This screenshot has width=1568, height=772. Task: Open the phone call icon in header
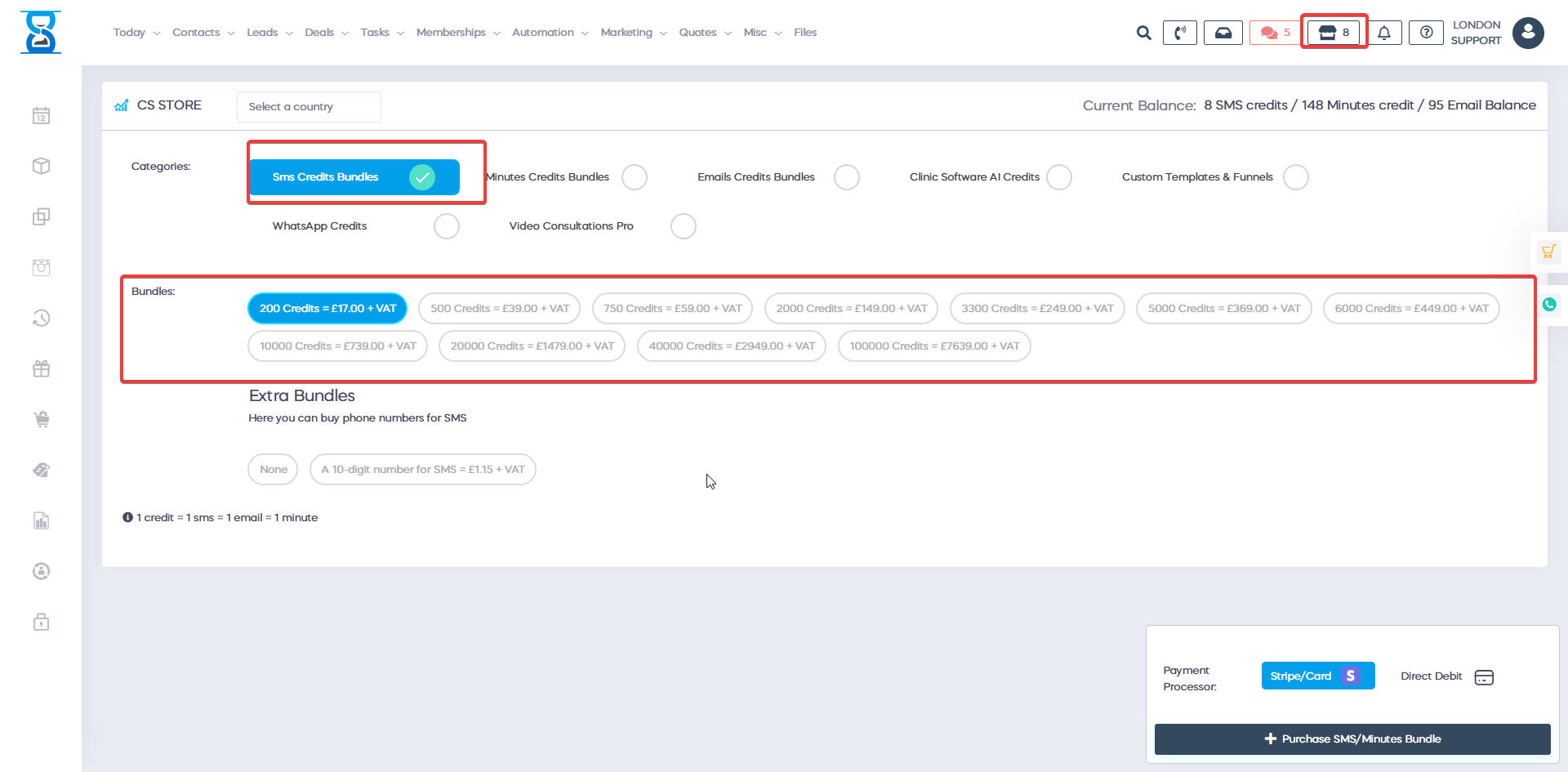click(1179, 33)
